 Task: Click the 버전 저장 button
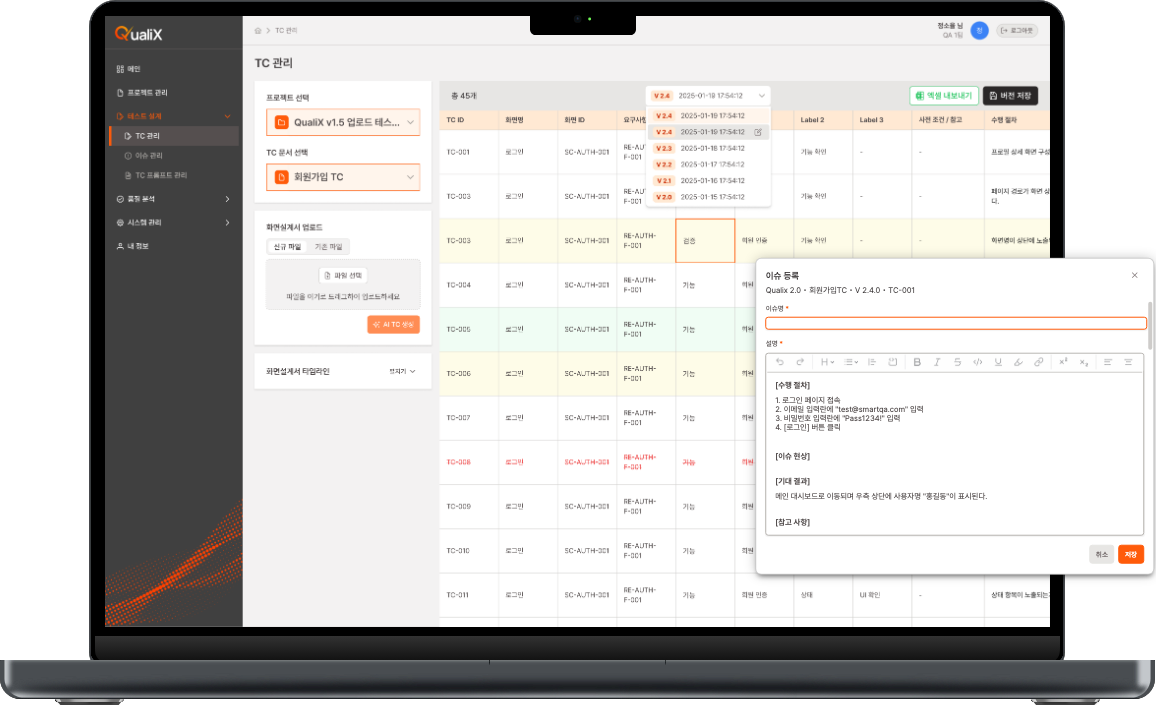pos(1010,96)
